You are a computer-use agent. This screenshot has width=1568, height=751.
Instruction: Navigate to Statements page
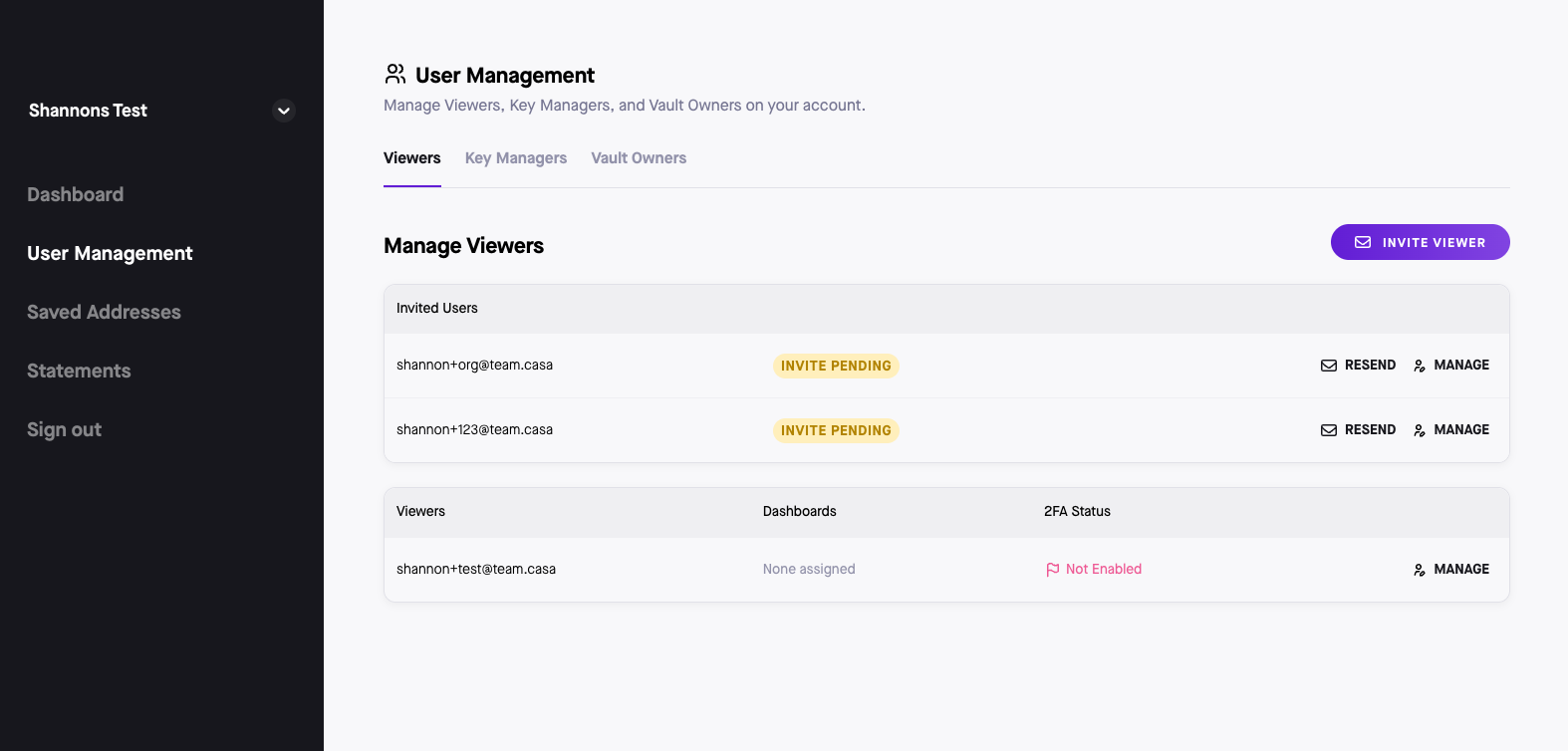click(79, 371)
